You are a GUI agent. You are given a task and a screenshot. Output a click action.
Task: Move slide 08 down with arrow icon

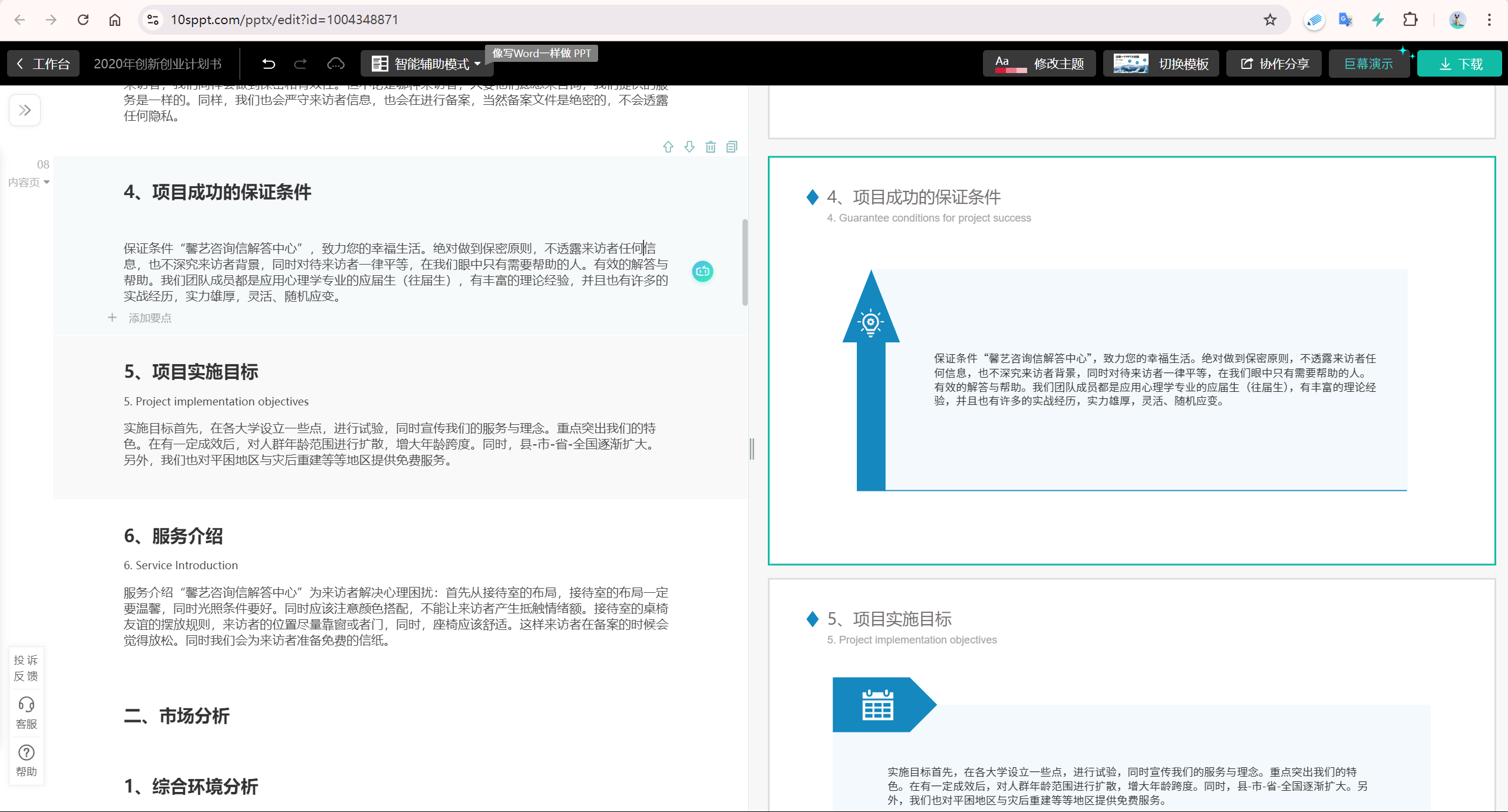click(689, 147)
